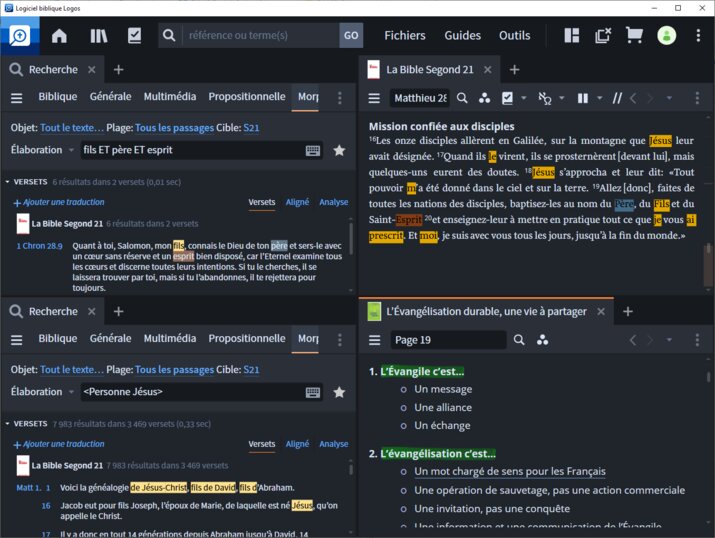Click the GO button
Screen dimensions: 715x538
pos(351,36)
